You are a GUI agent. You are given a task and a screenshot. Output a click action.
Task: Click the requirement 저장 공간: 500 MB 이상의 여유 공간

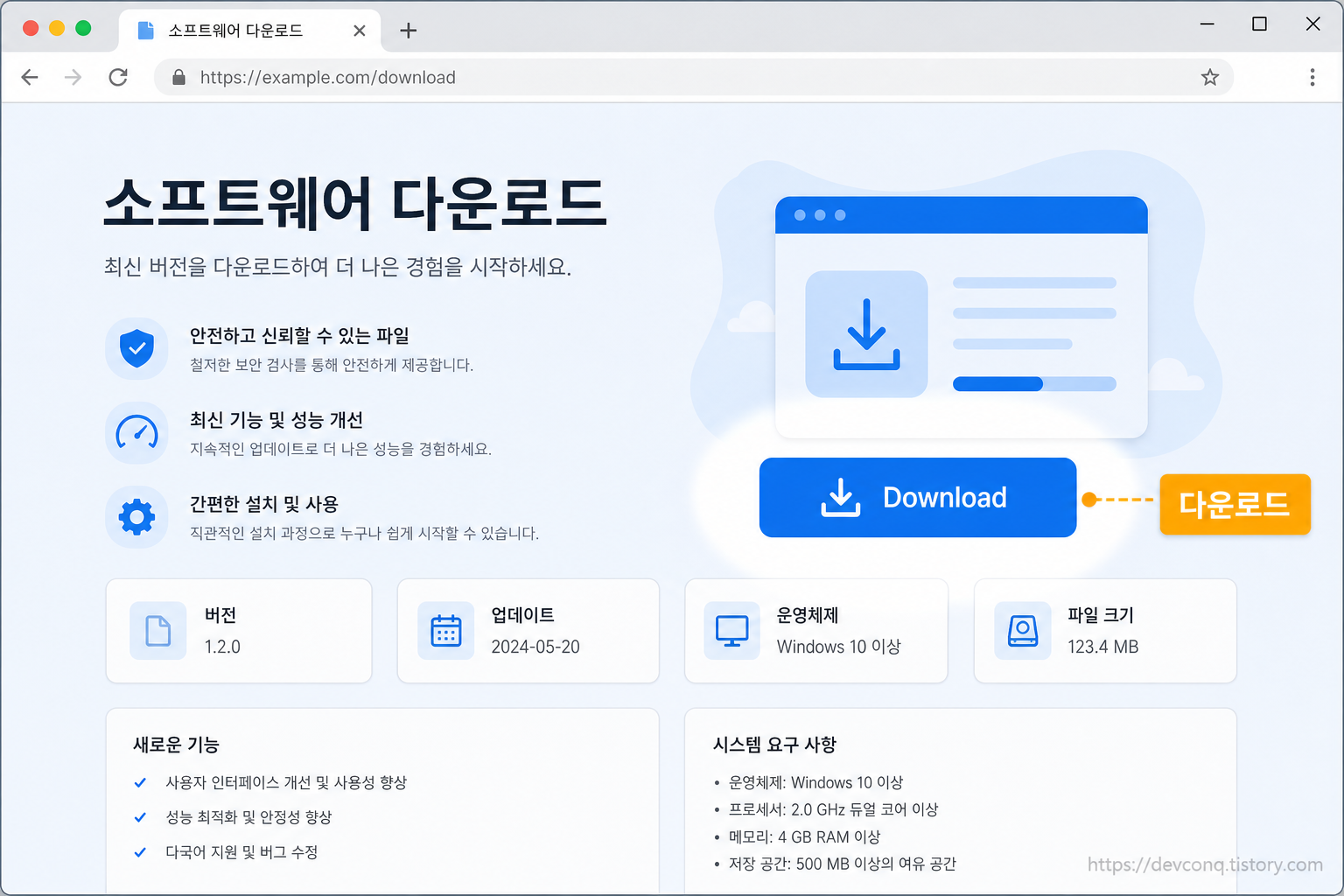point(842,864)
